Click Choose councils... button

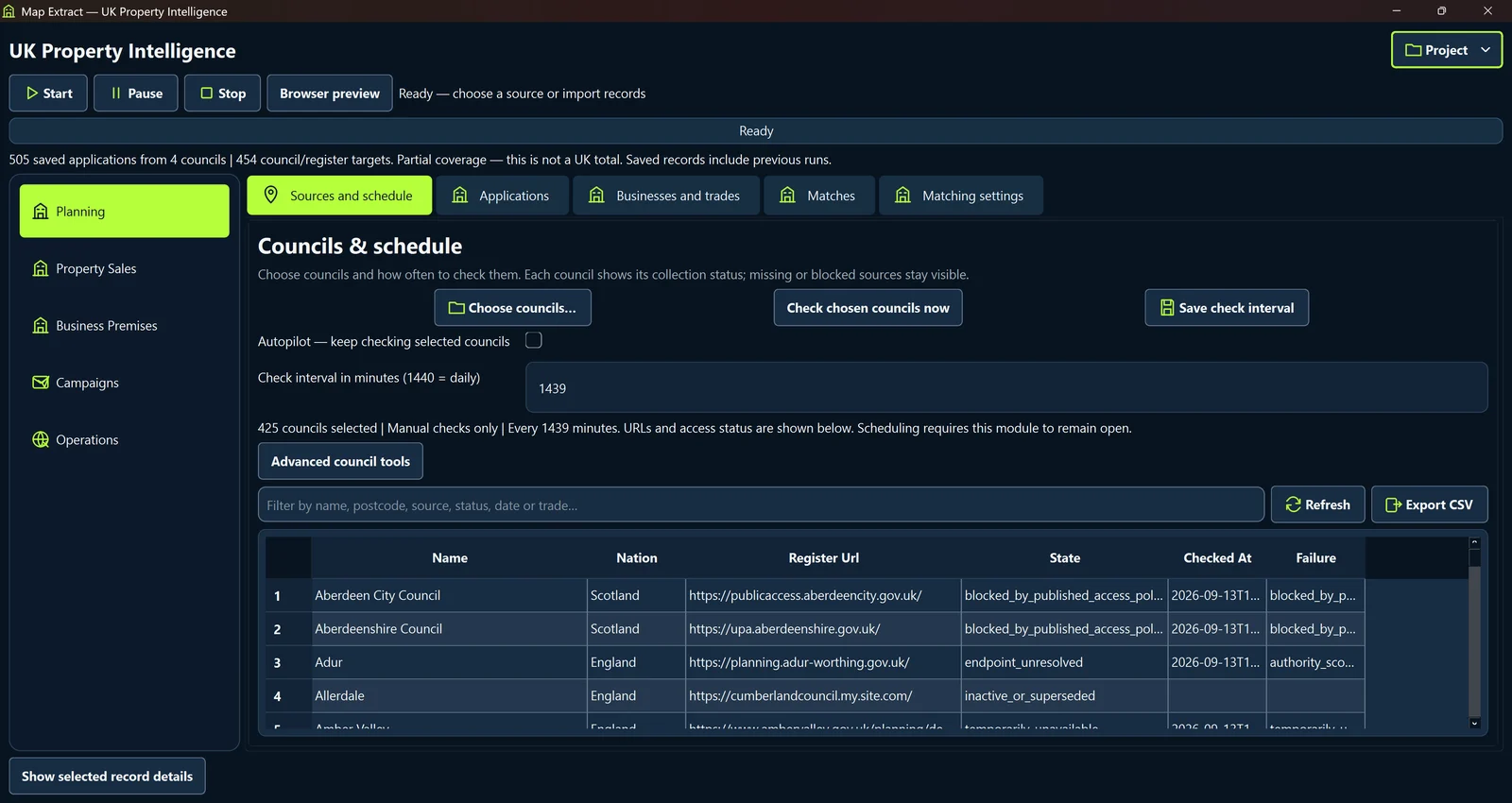point(512,308)
